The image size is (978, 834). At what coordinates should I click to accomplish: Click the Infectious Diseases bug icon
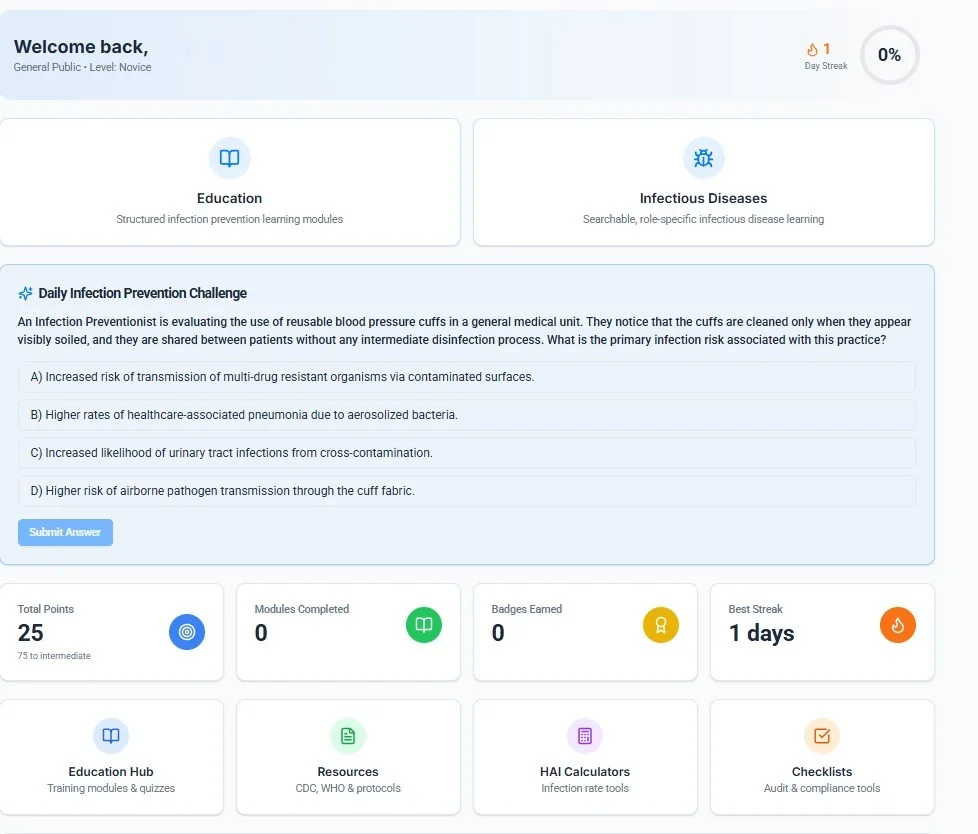(x=704, y=158)
